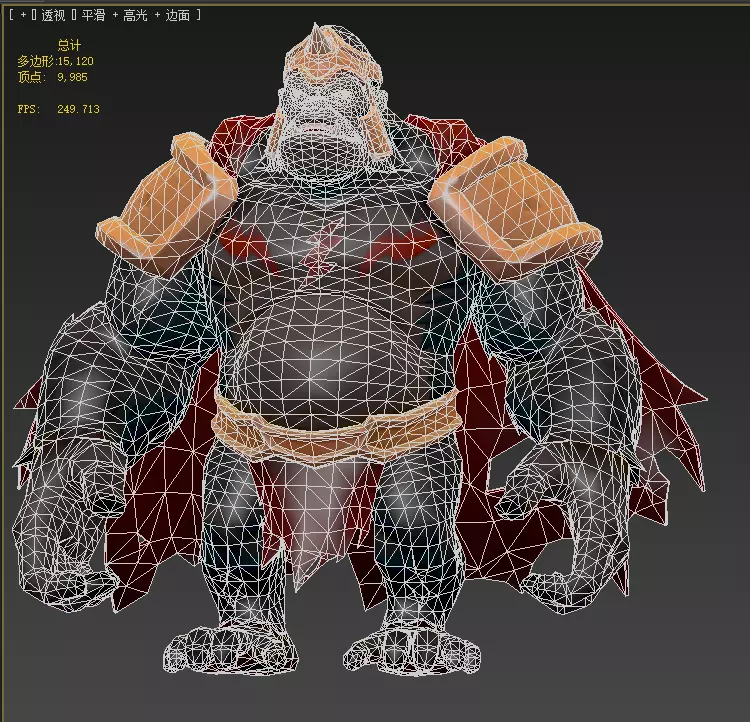Open the 平滑 + 高光 + 边面 shading menu

tap(135, 15)
